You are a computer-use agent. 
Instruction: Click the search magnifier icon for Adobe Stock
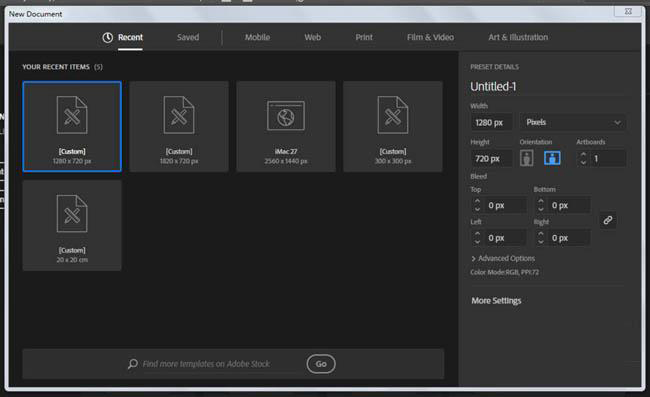coord(133,364)
